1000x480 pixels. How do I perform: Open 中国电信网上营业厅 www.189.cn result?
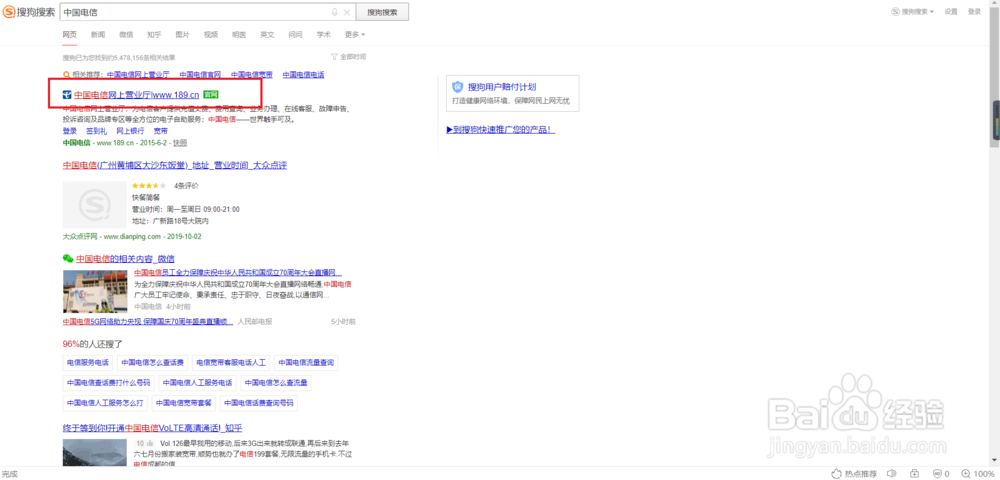[x=136, y=95]
